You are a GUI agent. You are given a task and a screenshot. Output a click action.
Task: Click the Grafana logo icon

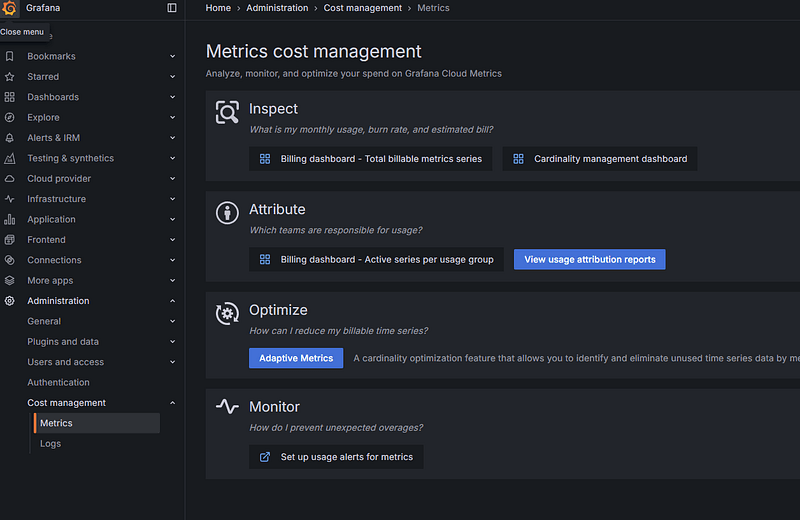coord(9,8)
